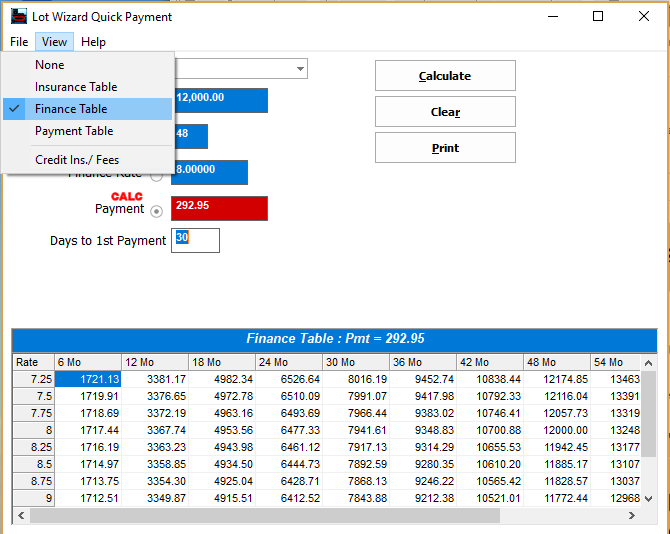The width and height of the screenshot is (670, 534).
Task: Click the cell with value 12000.00
Action: pos(557,430)
